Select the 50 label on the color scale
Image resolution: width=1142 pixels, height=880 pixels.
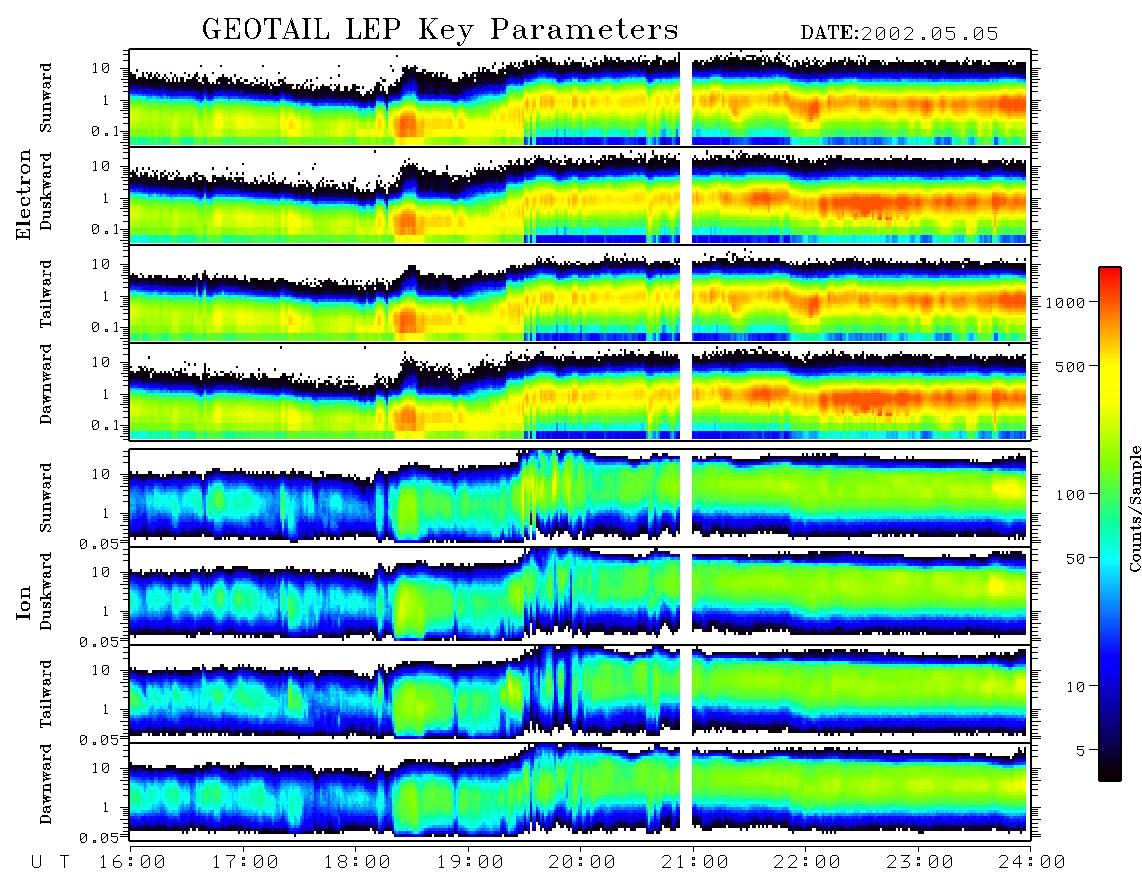(1075, 559)
